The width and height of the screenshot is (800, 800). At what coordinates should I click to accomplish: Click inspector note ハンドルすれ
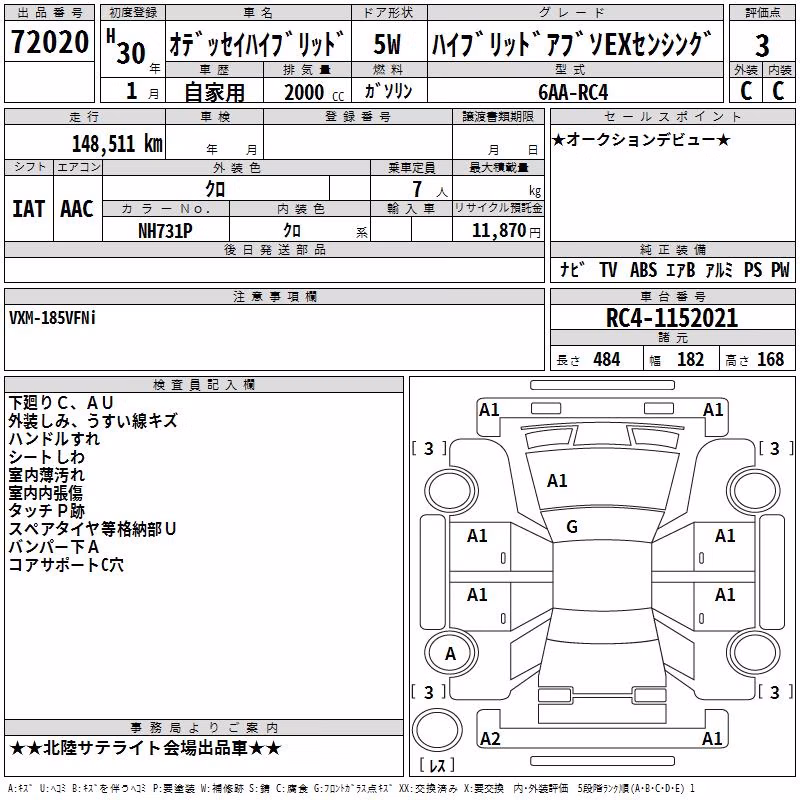point(54,439)
